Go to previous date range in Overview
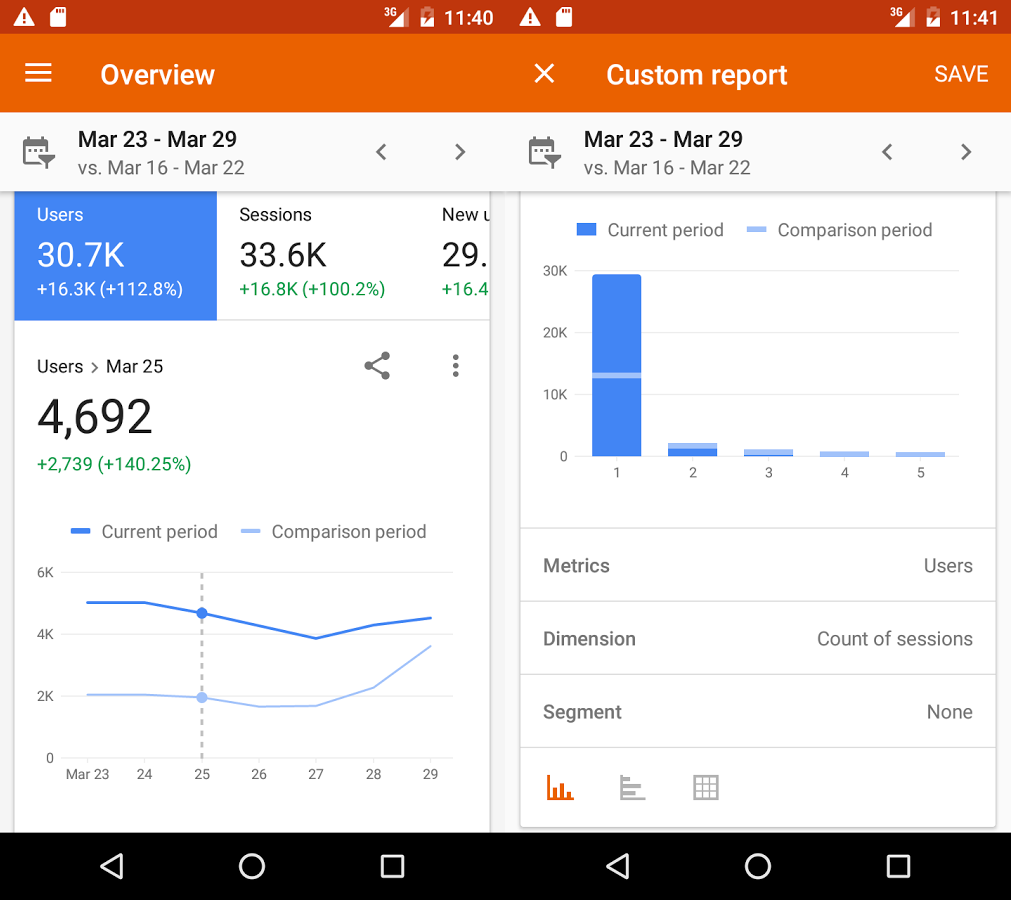The image size is (1011, 900). [381, 152]
